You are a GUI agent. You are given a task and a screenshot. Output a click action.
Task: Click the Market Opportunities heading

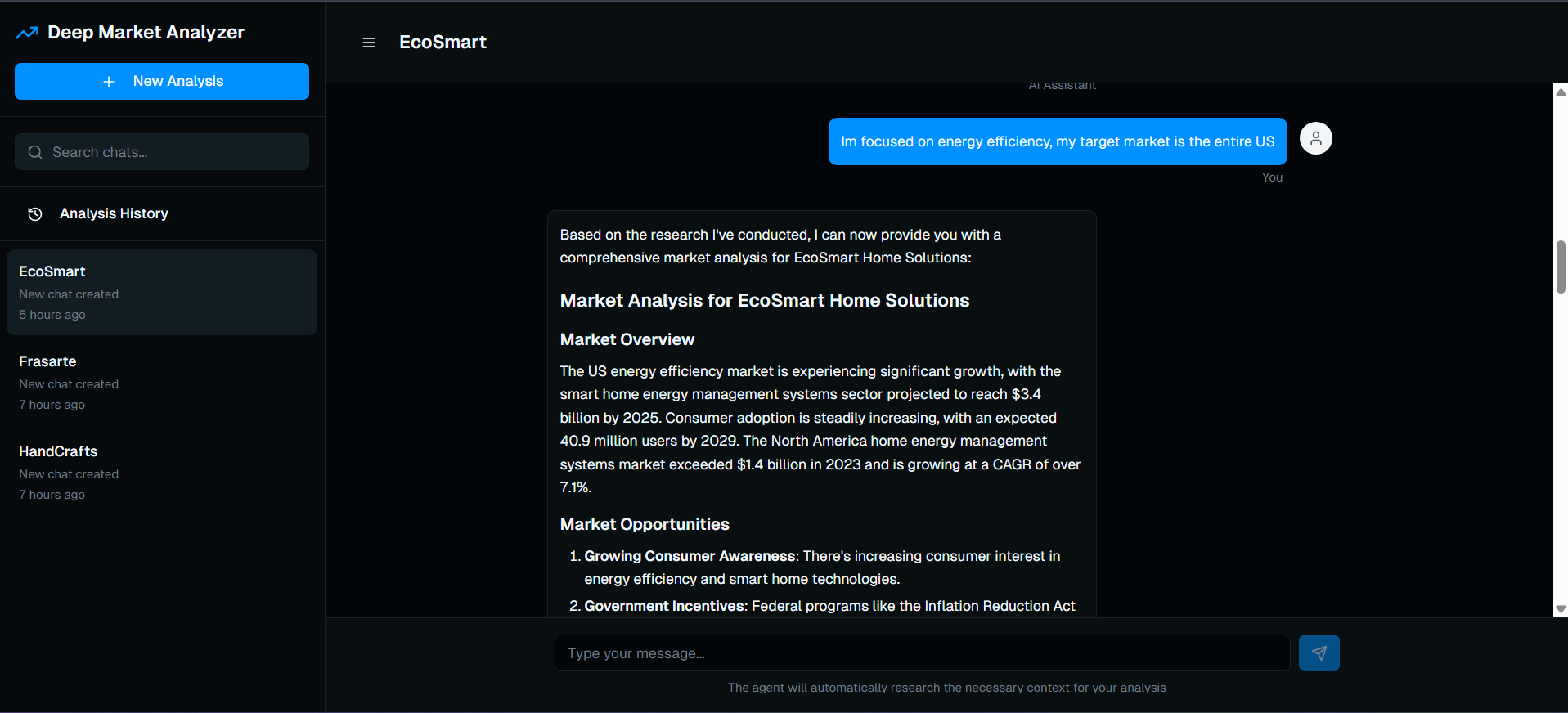tap(645, 524)
